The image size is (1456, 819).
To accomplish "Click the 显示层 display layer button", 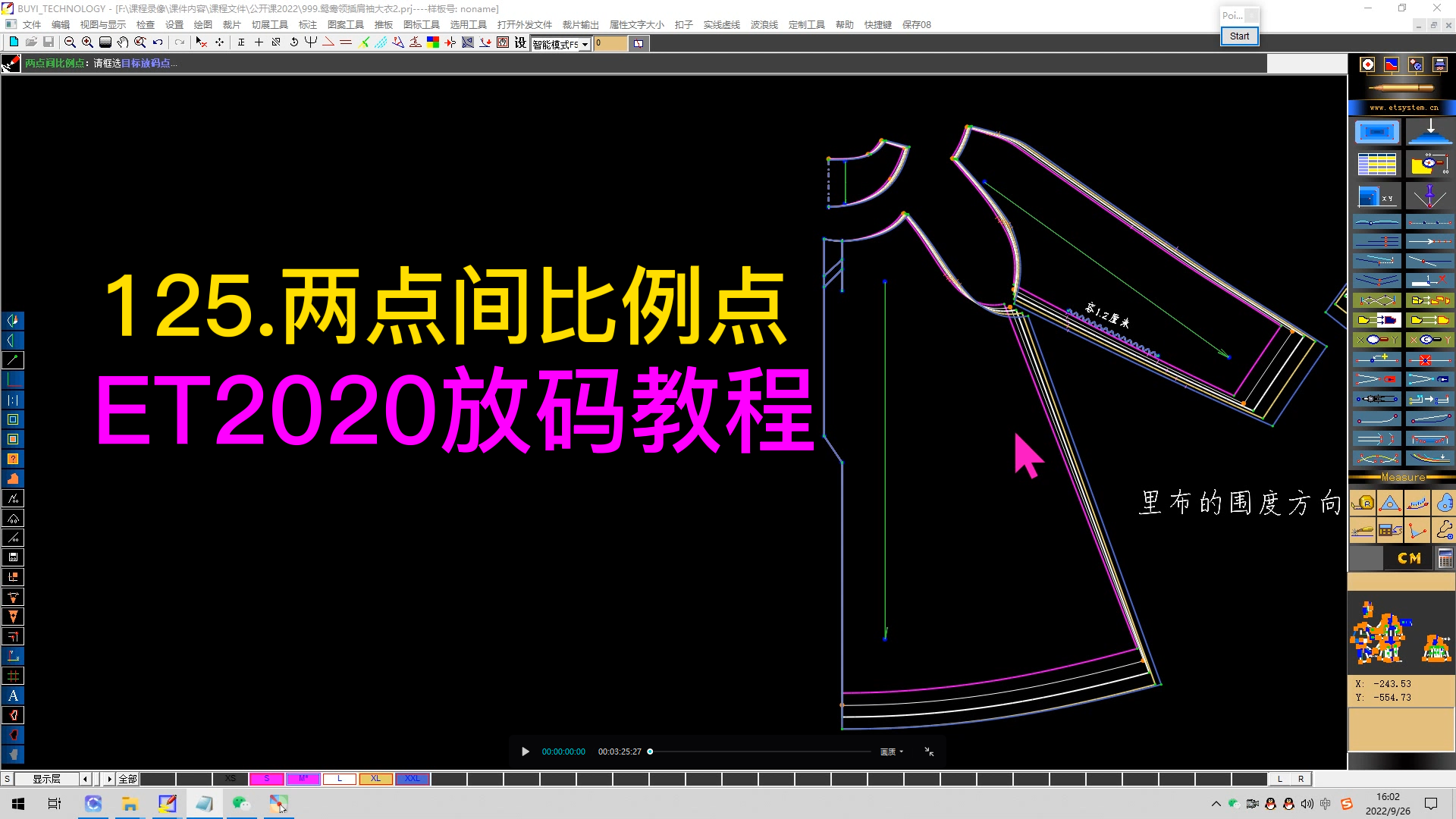I will click(46, 779).
